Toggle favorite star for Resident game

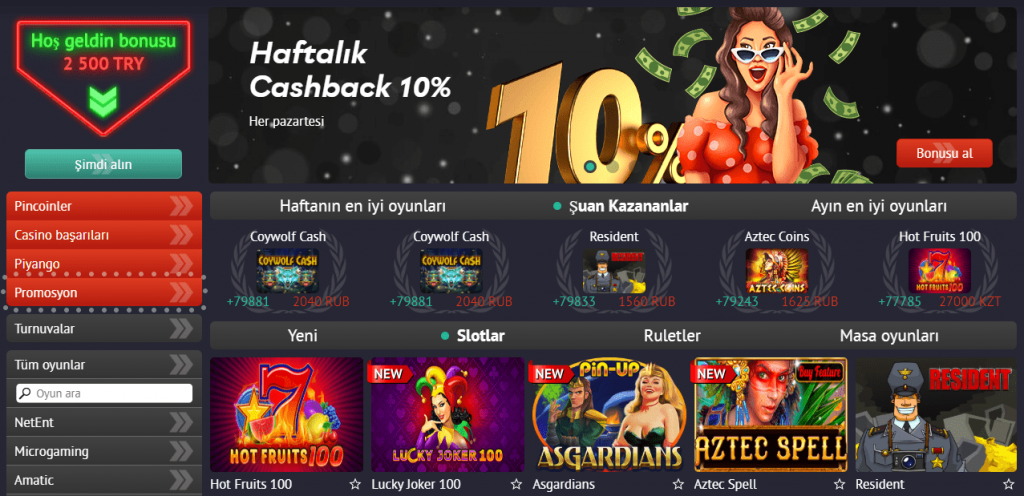click(x=1008, y=484)
